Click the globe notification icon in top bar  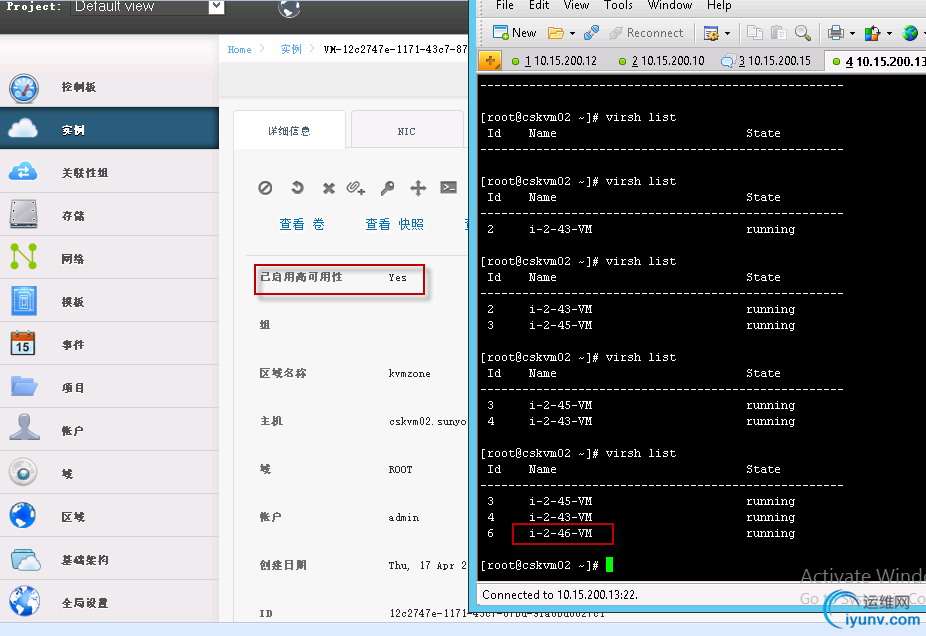coord(289,8)
